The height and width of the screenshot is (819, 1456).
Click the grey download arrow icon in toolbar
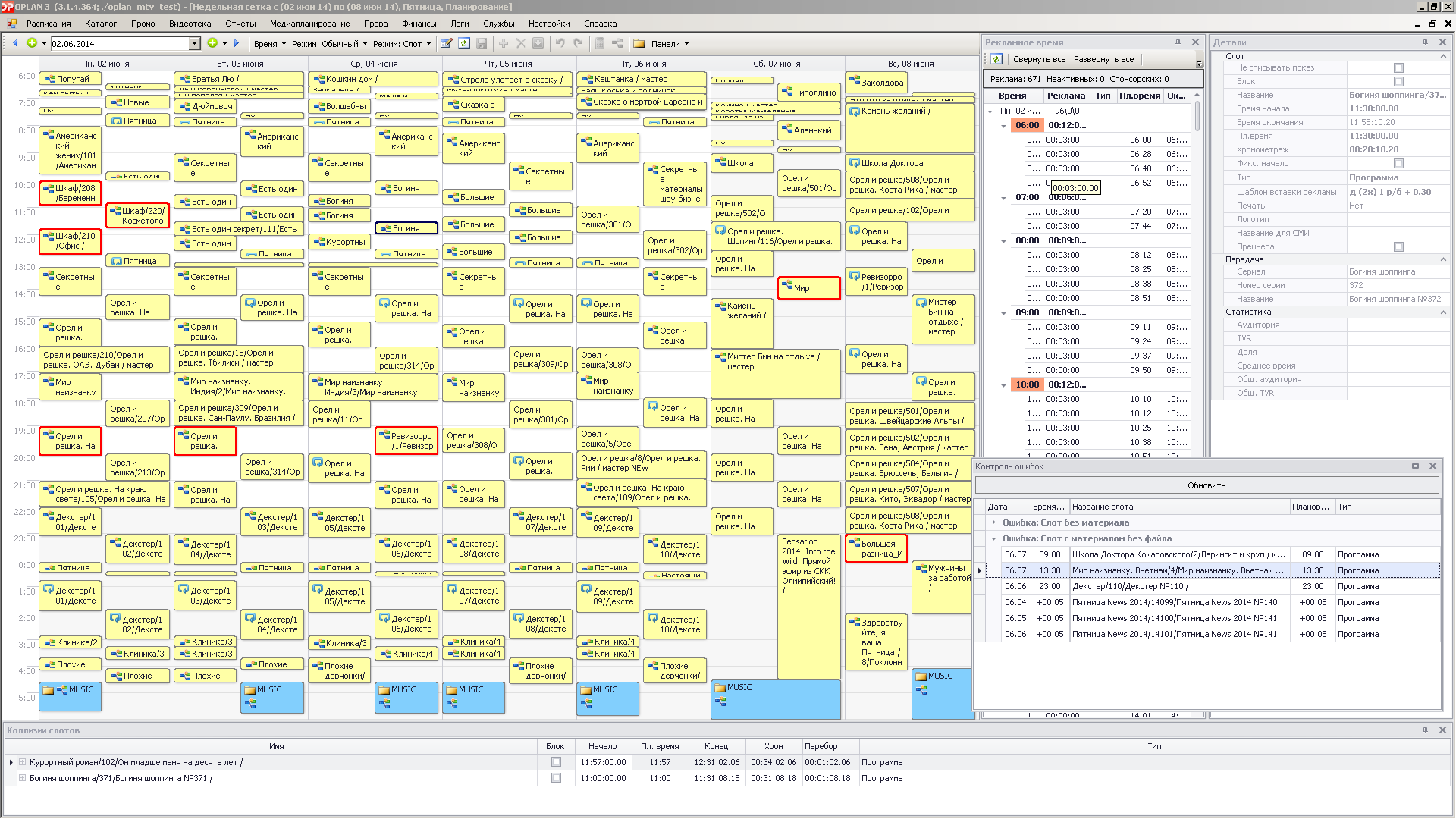tap(538, 43)
